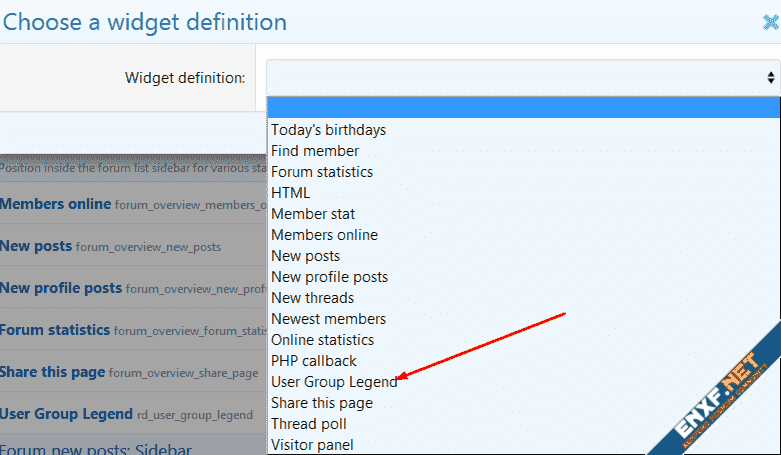The height and width of the screenshot is (455, 781).
Task: Open the Widget definition dropdown arrow
Action: [770, 77]
